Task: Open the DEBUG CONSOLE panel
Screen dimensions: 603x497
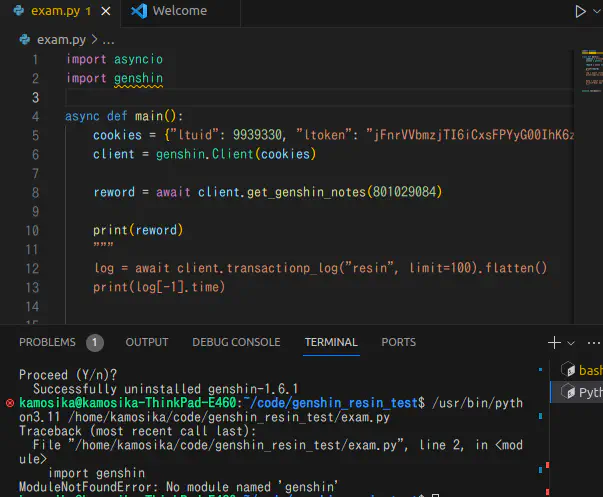Action: point(236,342)
